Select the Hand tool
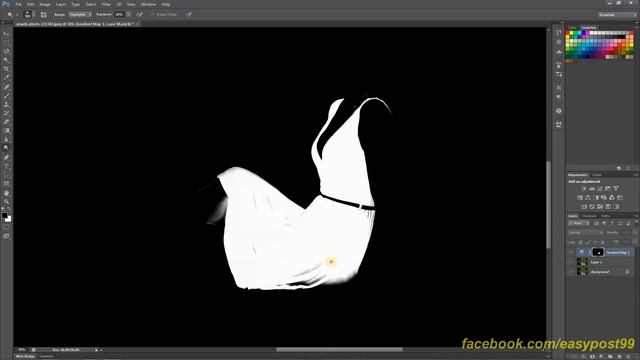Image resolution: width=640 pixels, height=360 pixels. [6, 193]
